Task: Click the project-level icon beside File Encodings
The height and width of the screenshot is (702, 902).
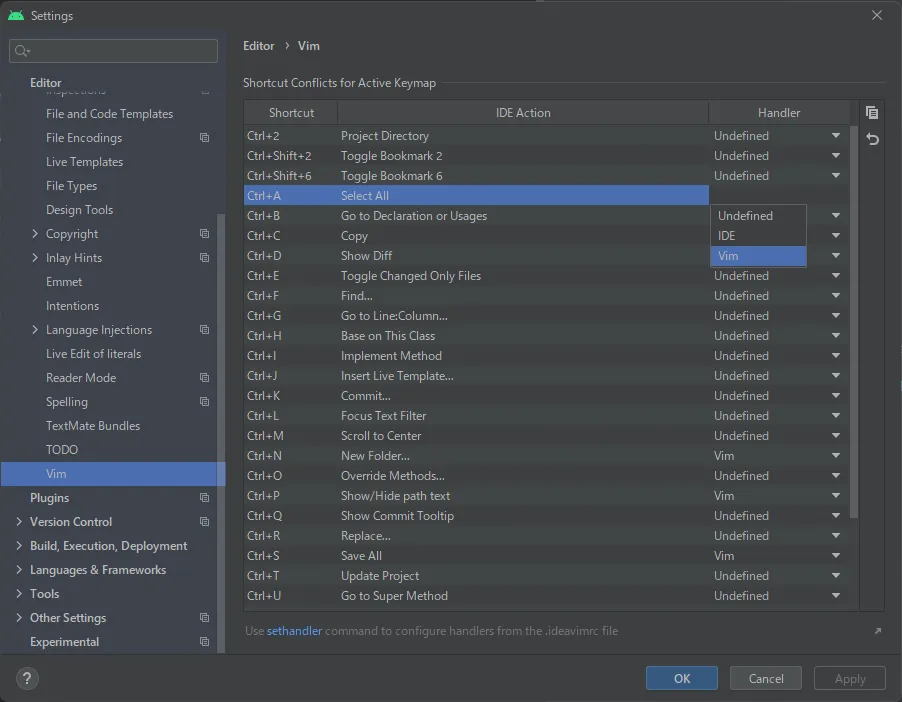Action: pyautogui.click(x=204, y=138)
